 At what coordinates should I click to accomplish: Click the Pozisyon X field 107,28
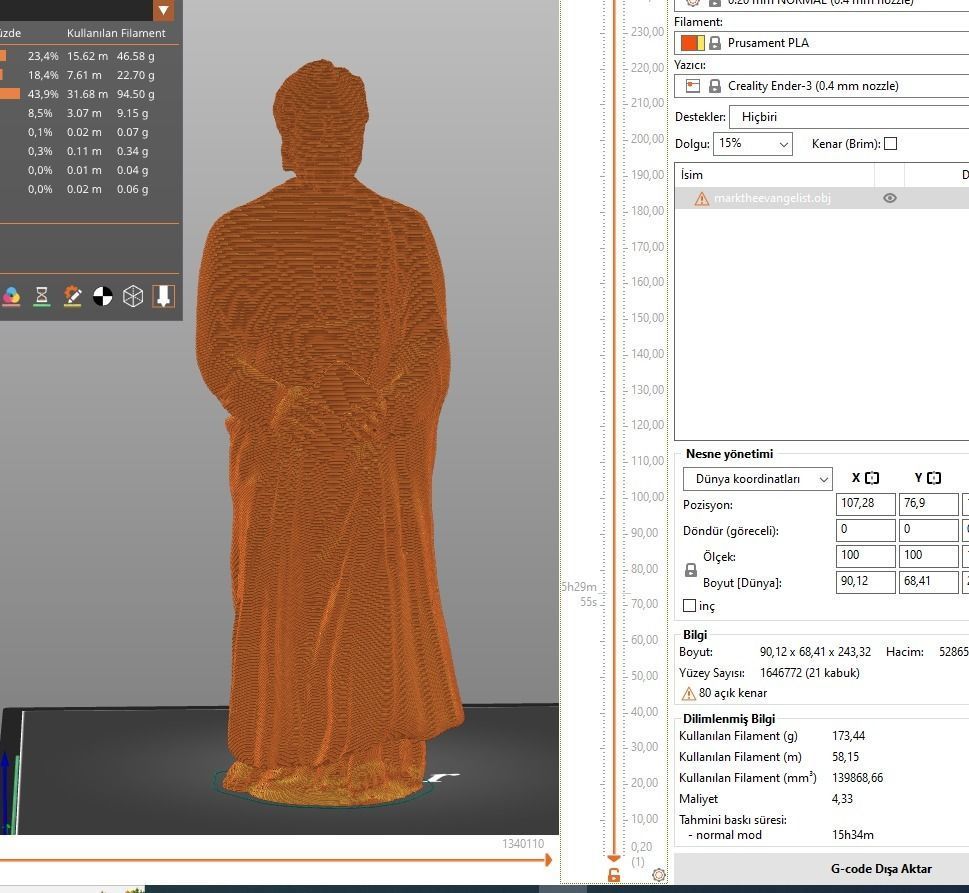(866, 504)
